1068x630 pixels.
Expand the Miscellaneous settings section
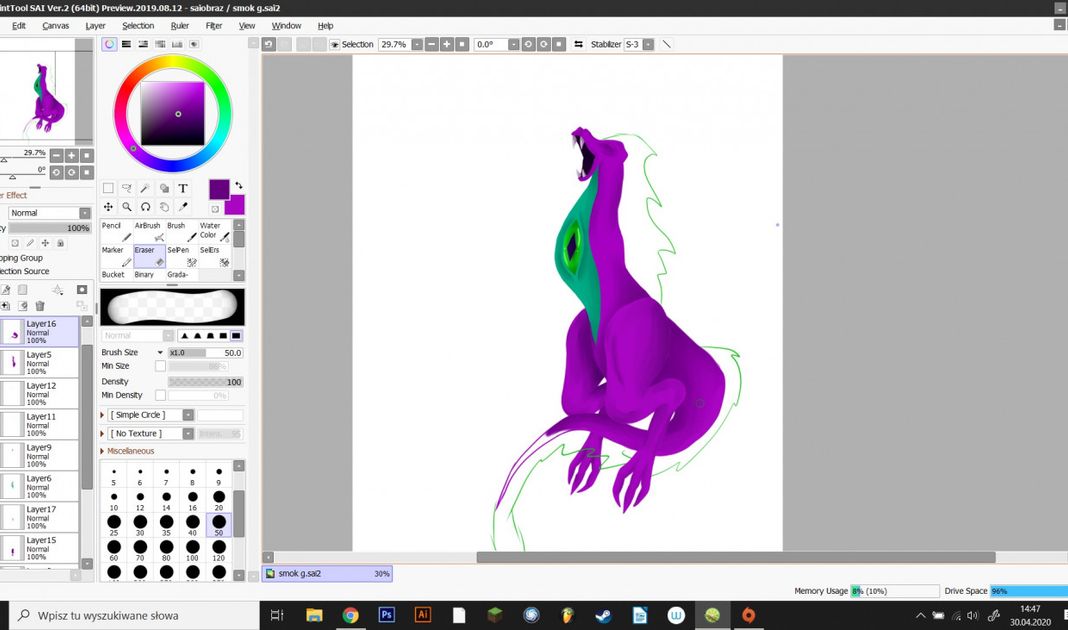(103, 451)
